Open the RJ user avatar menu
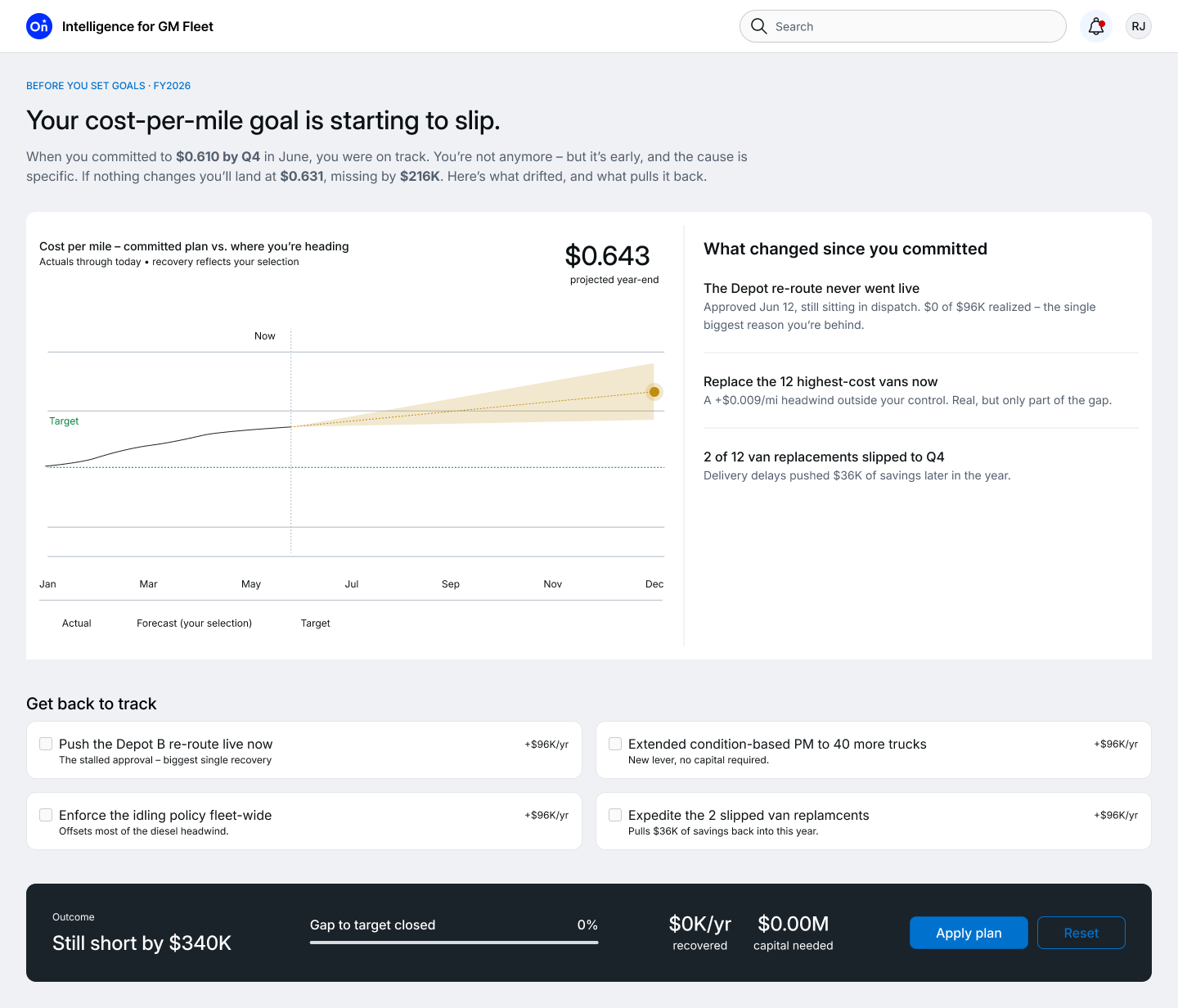 pos(1139,26)
